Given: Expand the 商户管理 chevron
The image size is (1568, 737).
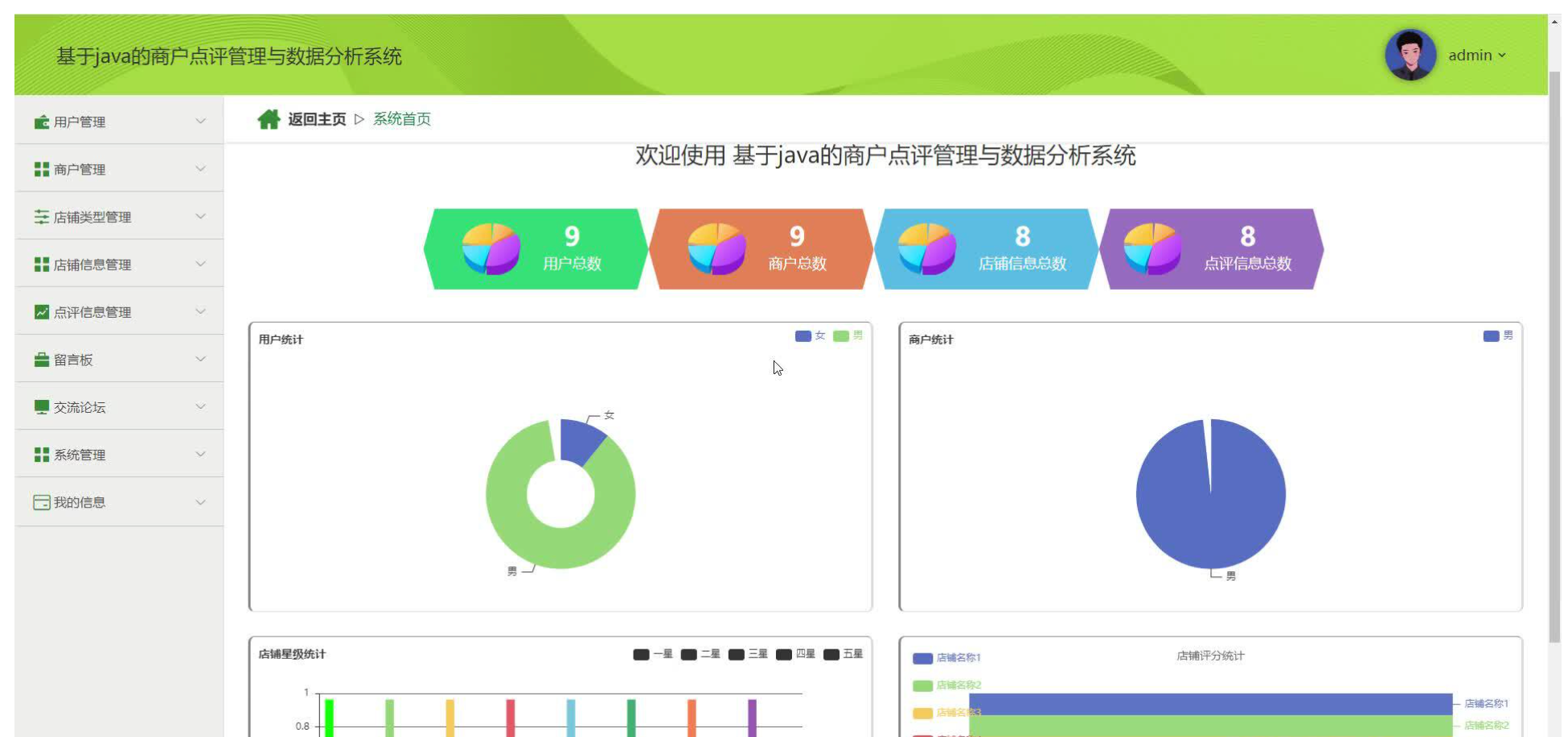Looking at the screenshot, I should coord(200,169).
